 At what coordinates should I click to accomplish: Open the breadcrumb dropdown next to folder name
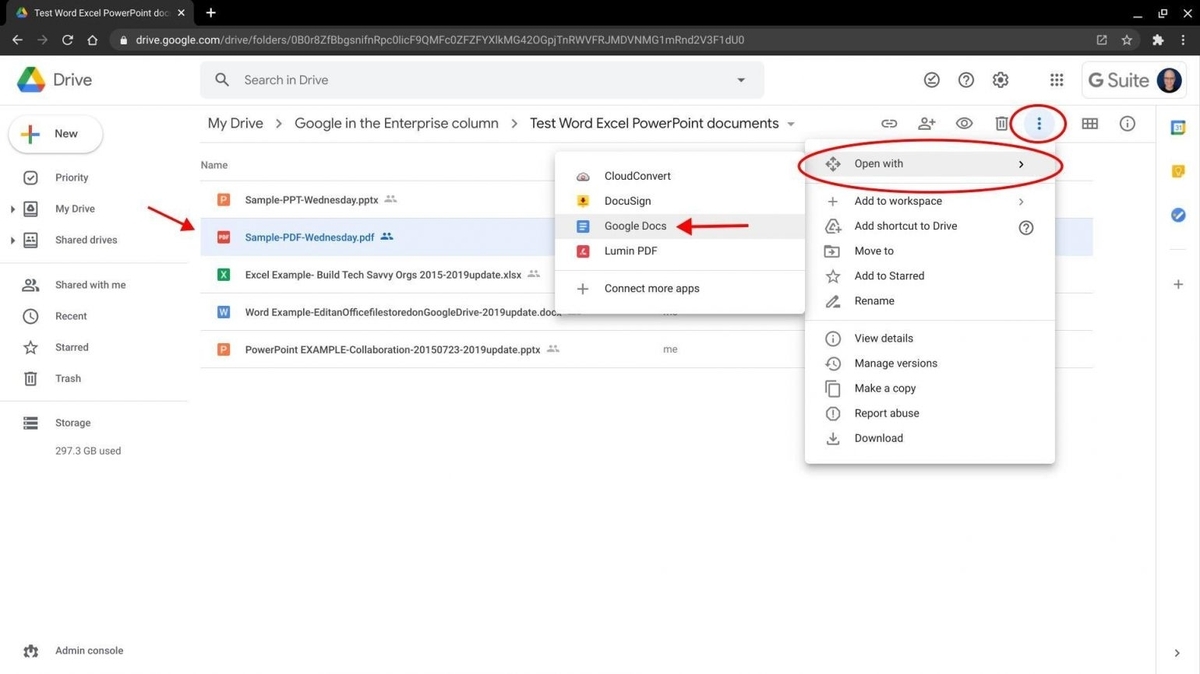(x=790, y=123)
